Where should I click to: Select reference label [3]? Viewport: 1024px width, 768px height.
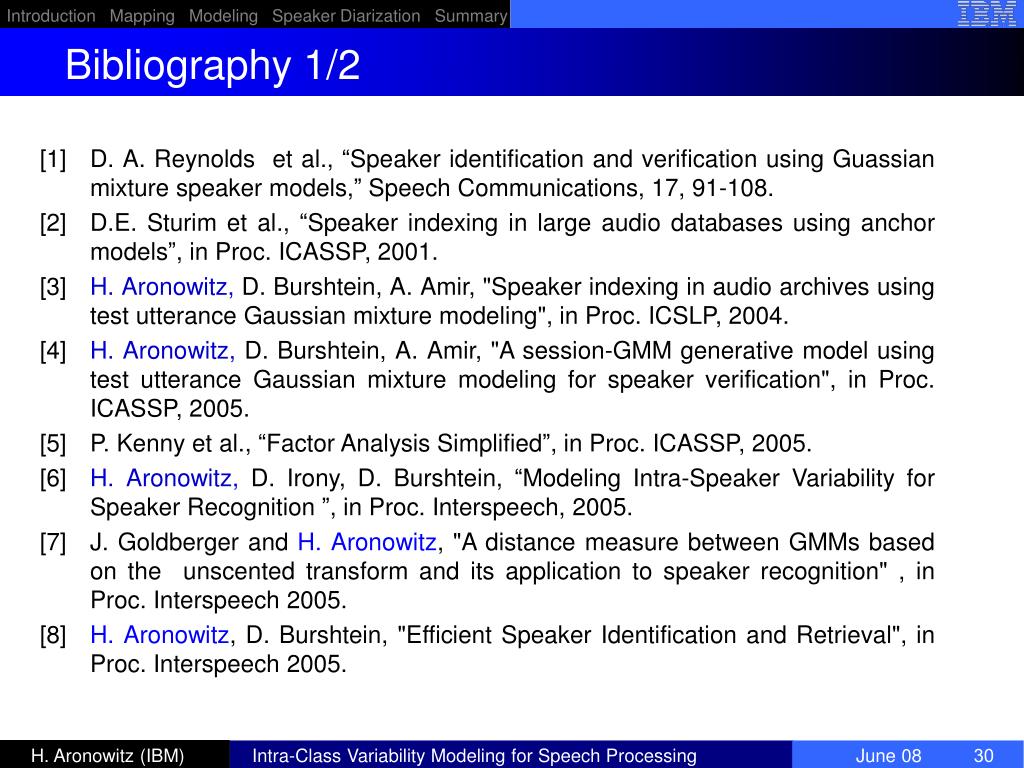[53, 287]
